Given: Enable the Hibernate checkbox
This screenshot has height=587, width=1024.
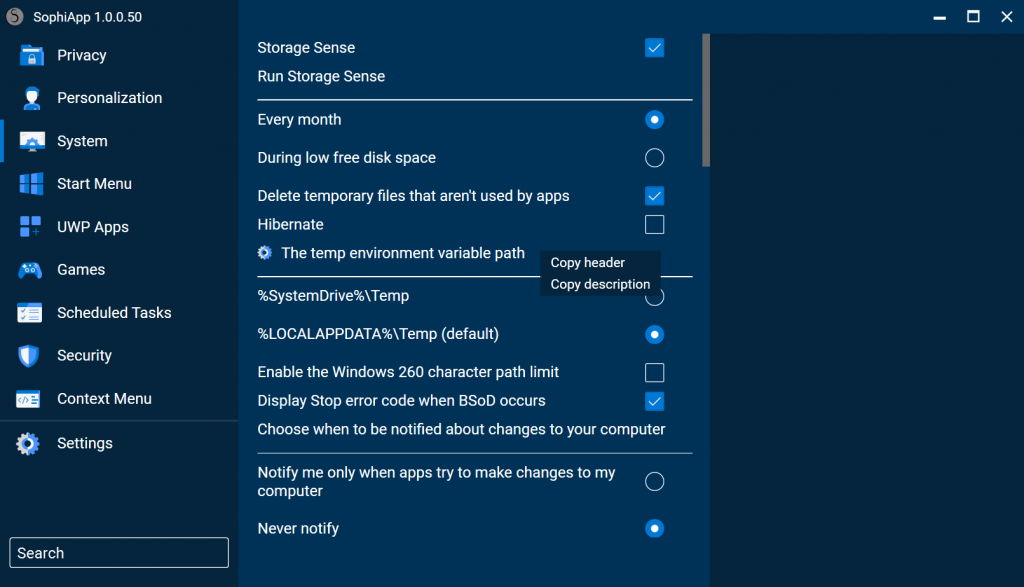Looking at the screenshot, I should click(x=654, y=224).
